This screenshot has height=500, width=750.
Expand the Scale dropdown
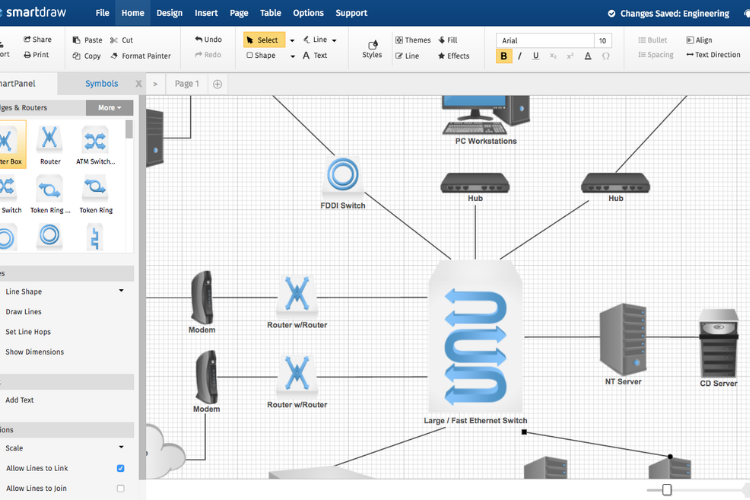click(x=121, y=447)
